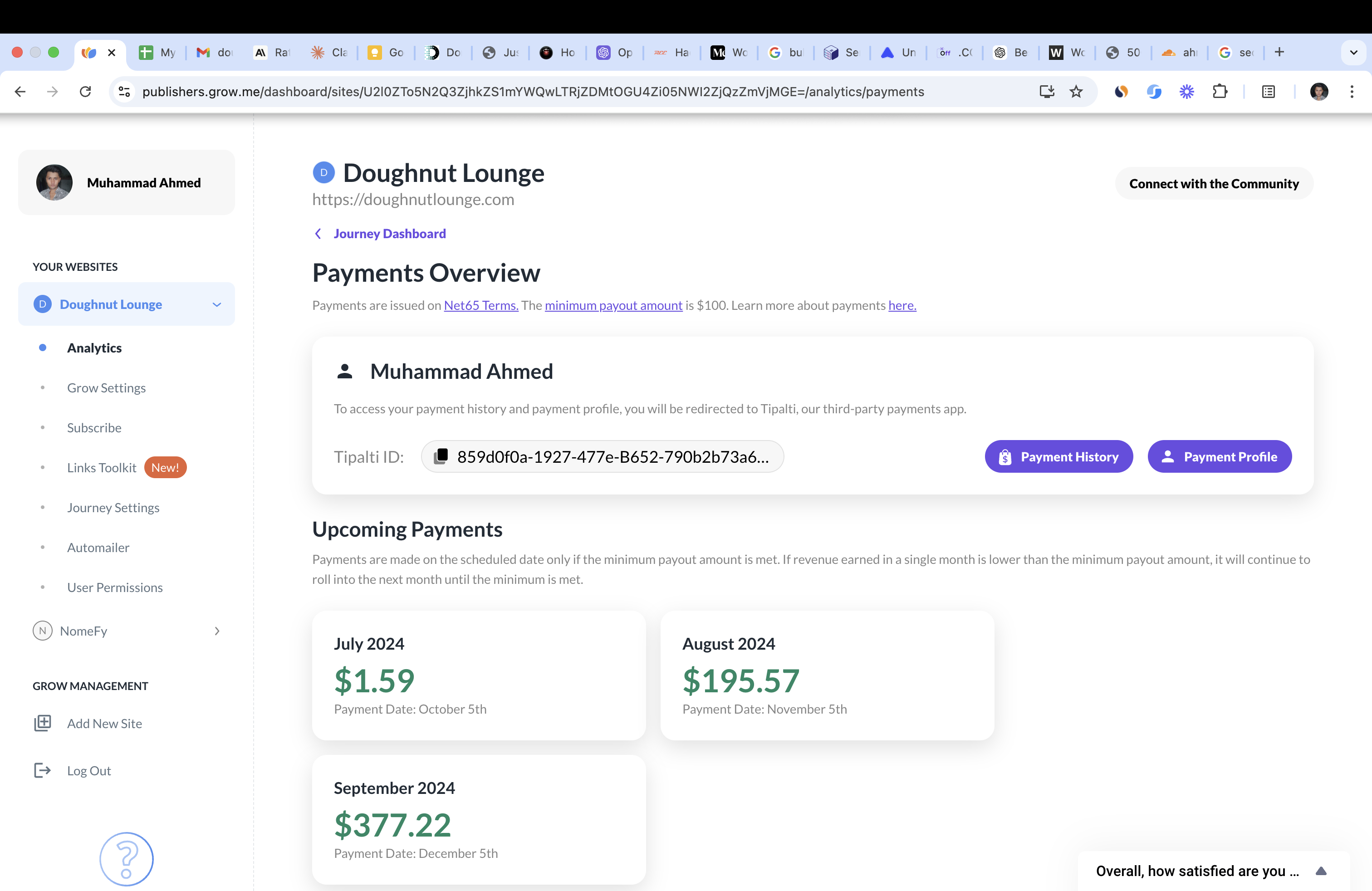
Task: Reload the page with the refresh icon
Action: point(85,92)
